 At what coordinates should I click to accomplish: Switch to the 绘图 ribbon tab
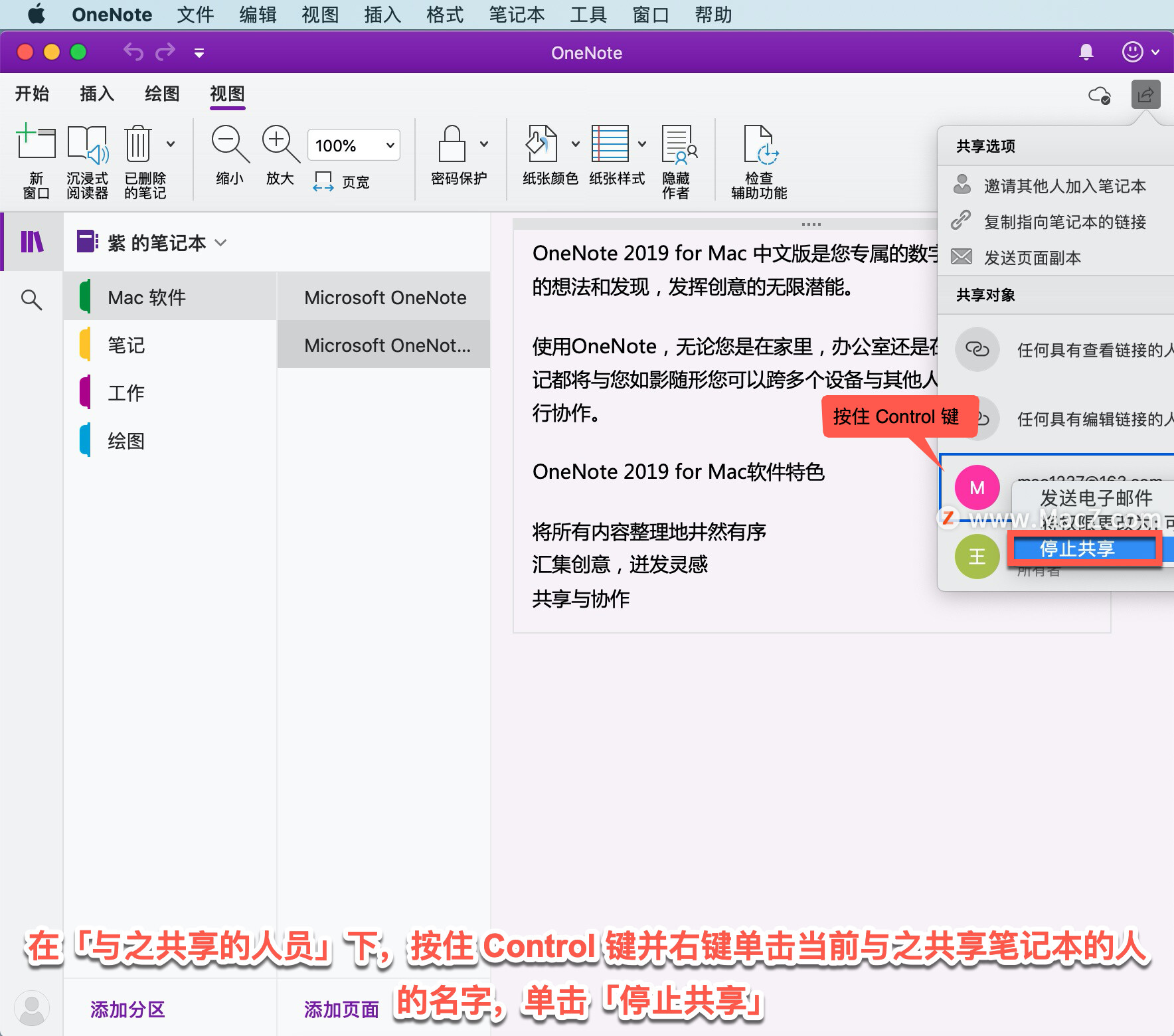(x=162, y=94)
